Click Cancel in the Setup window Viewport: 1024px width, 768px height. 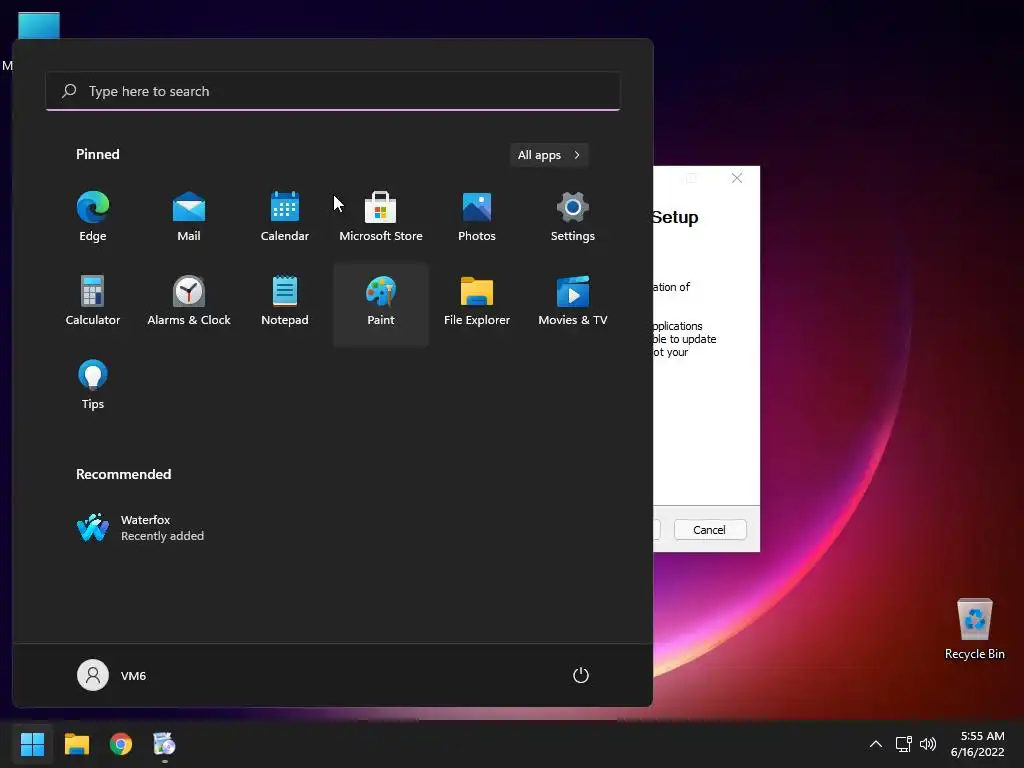710,530
